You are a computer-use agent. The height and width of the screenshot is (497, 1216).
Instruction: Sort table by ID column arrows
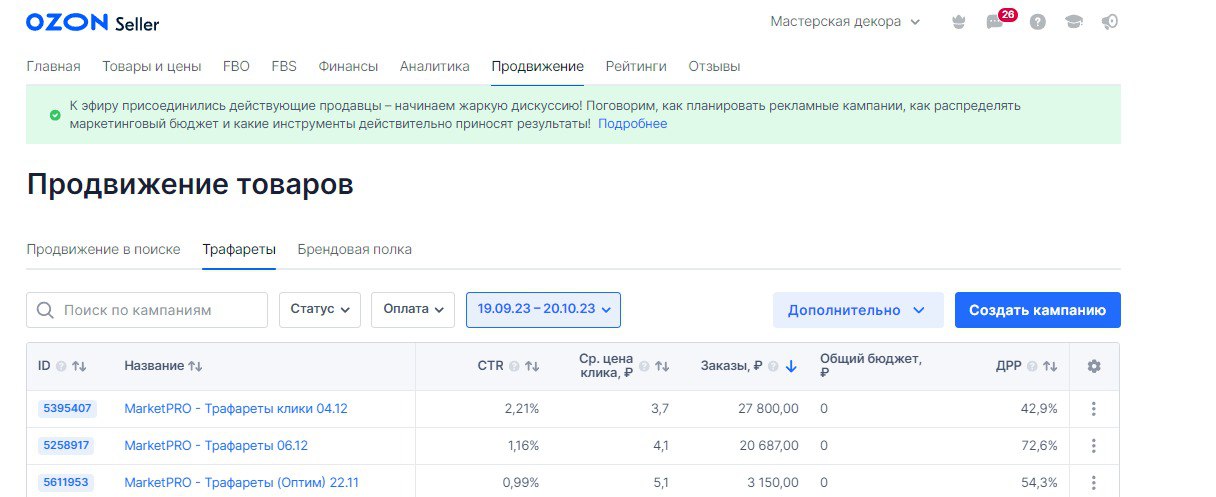click(x=79, y=367)
